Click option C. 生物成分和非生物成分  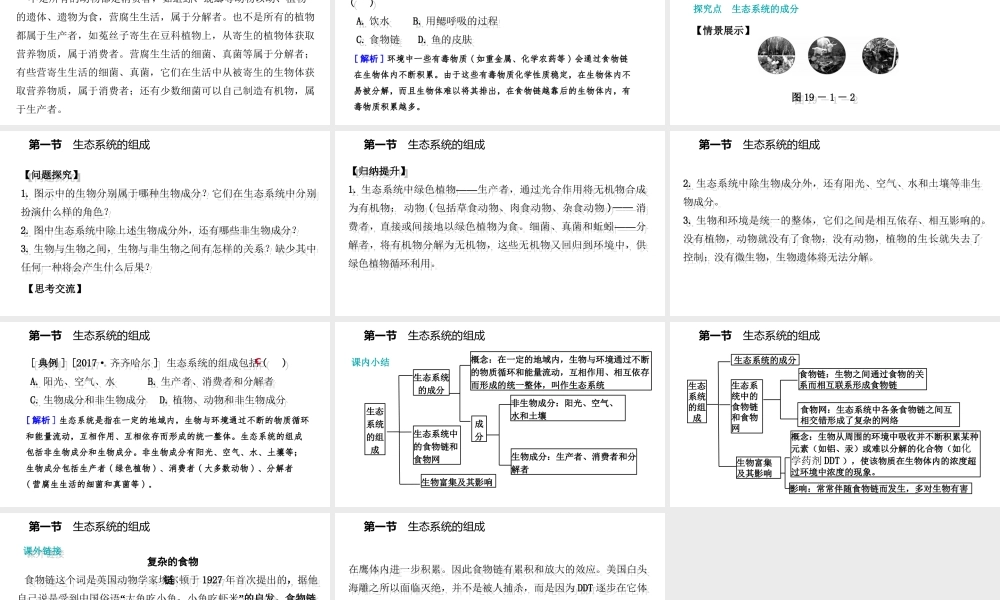87,400
